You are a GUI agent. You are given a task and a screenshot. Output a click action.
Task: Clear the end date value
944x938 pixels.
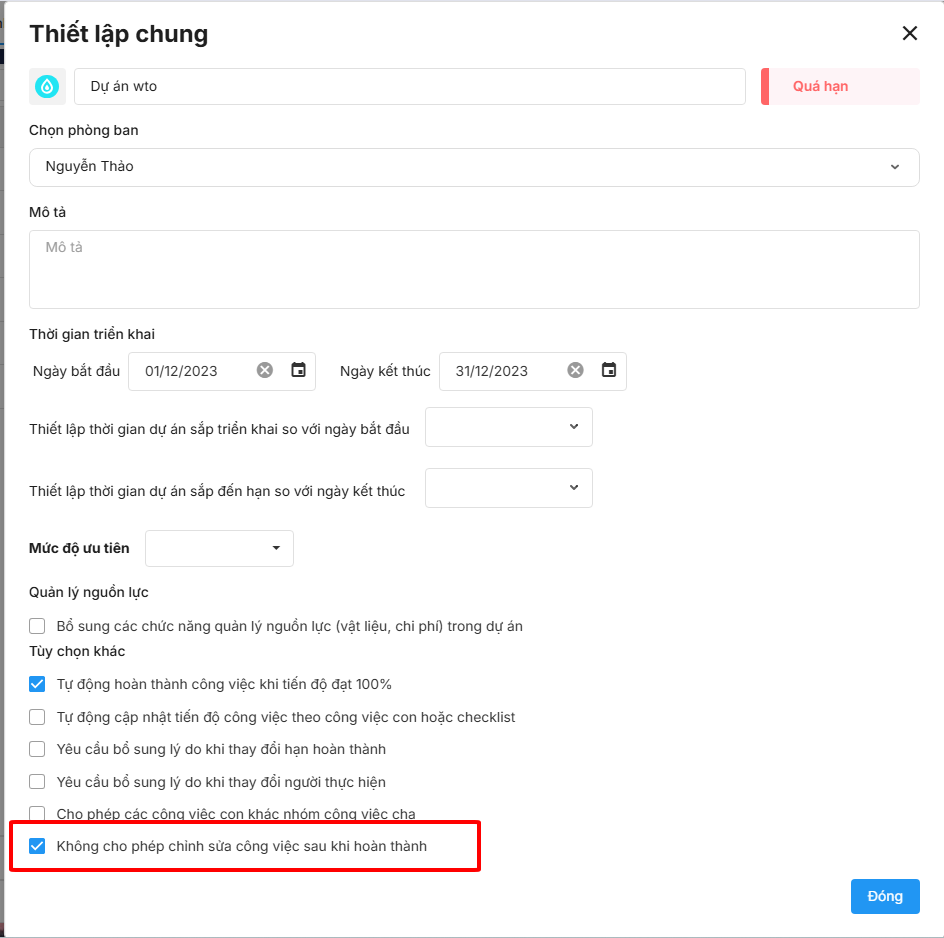(576, 370)
